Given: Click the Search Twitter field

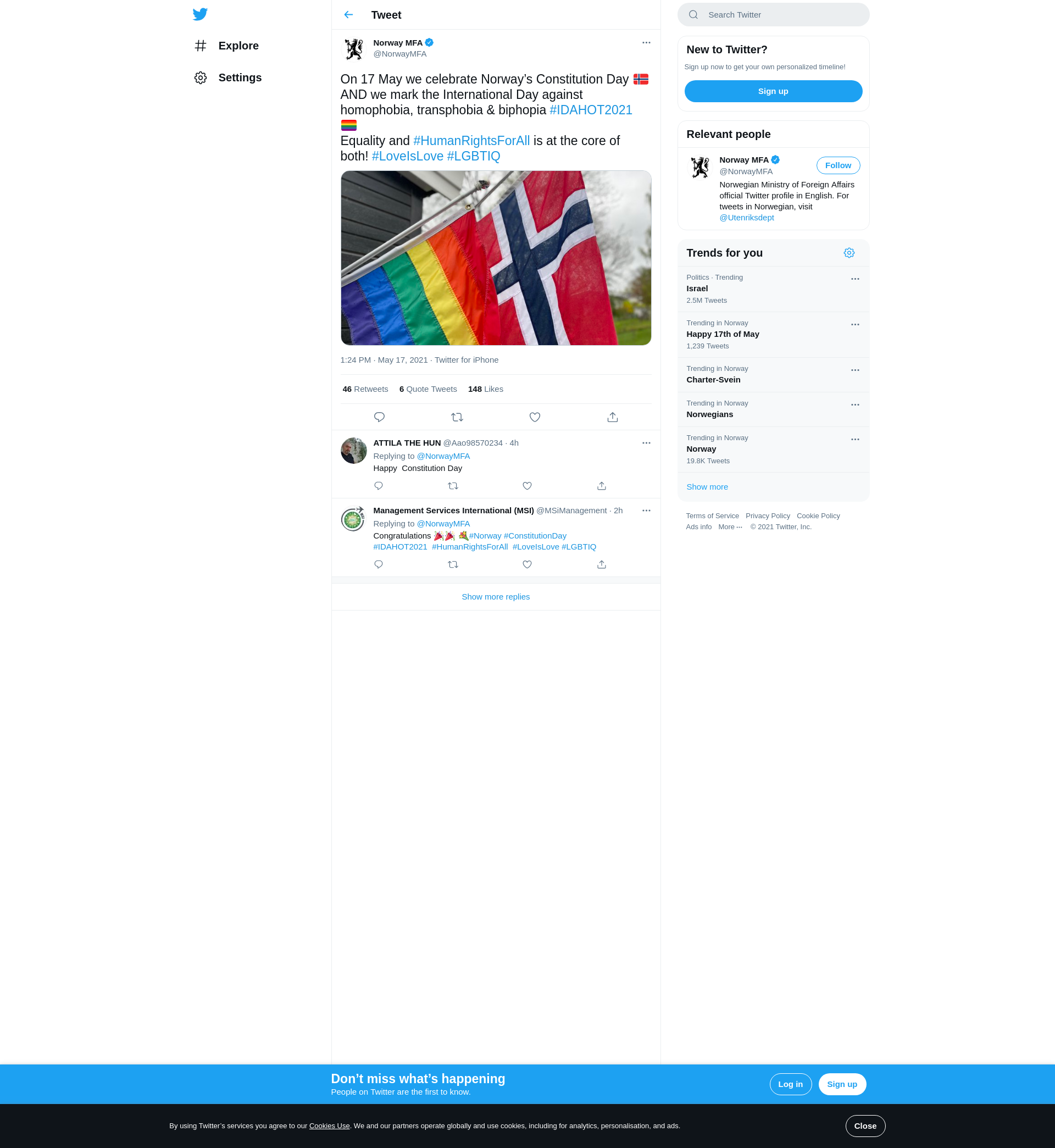Looking at the screenshot, I should pos(773,15).
